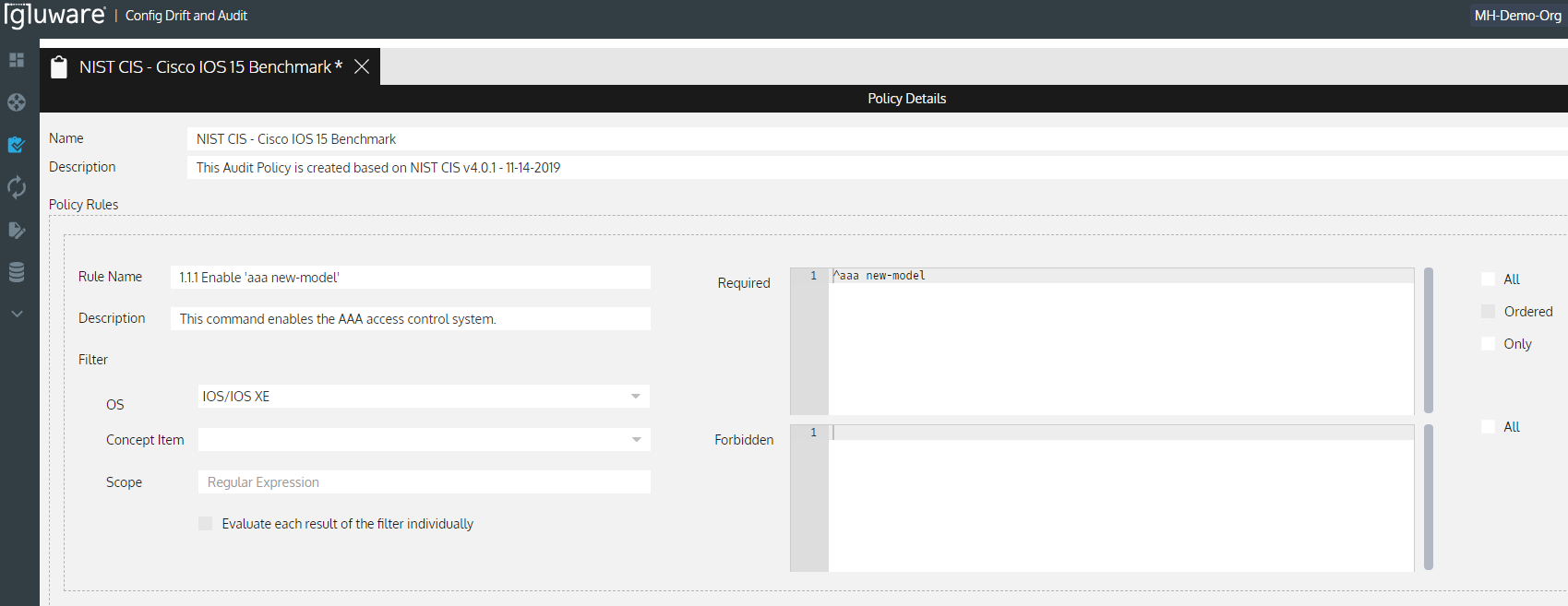Image resolution: width=1568 pixels, height=606 pixels.
Task: Open the document edit icon in sidebar
Action: pos(17,230)
